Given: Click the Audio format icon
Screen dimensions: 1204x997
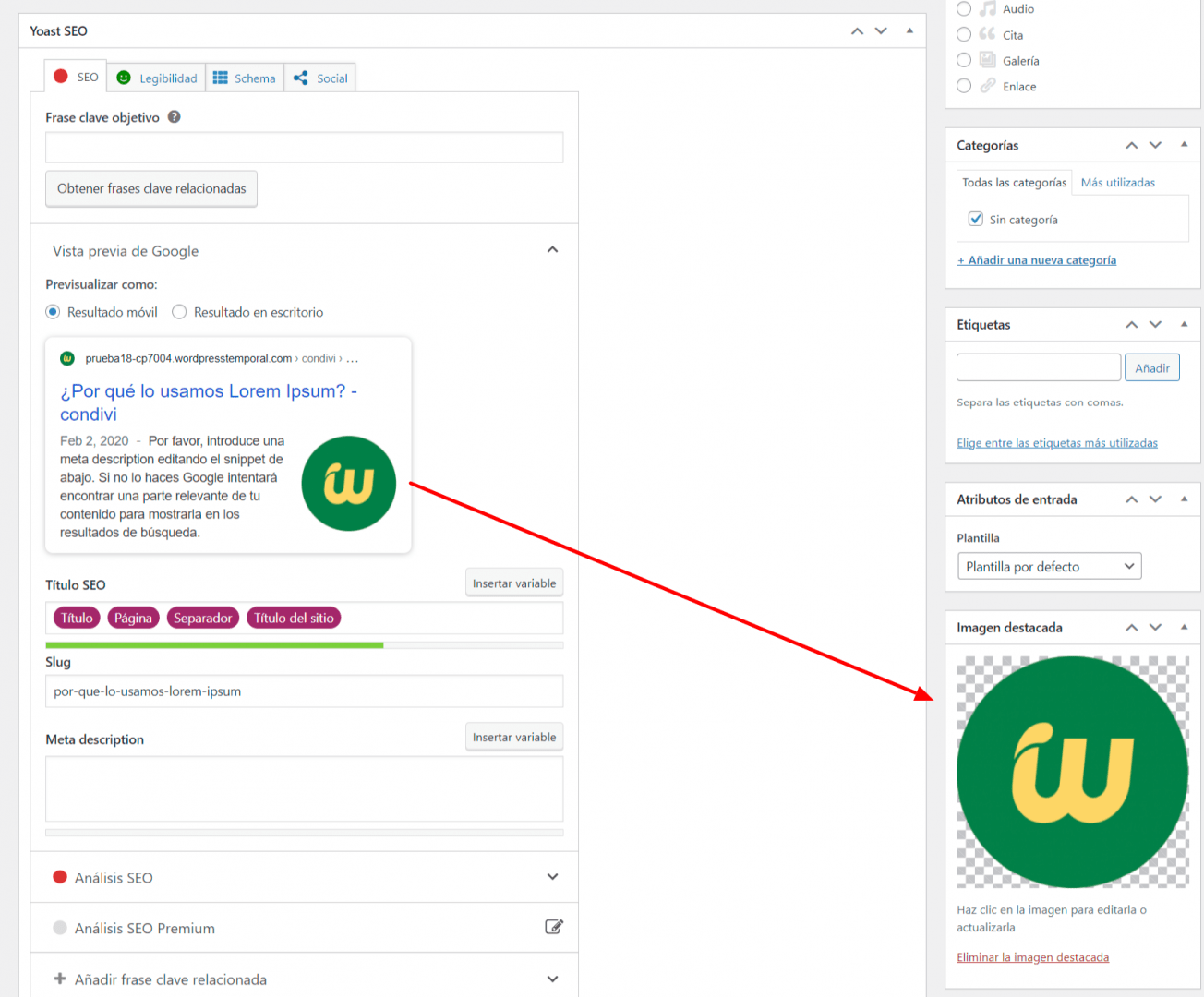Looking at the screenshot, I should click(988, 8).
